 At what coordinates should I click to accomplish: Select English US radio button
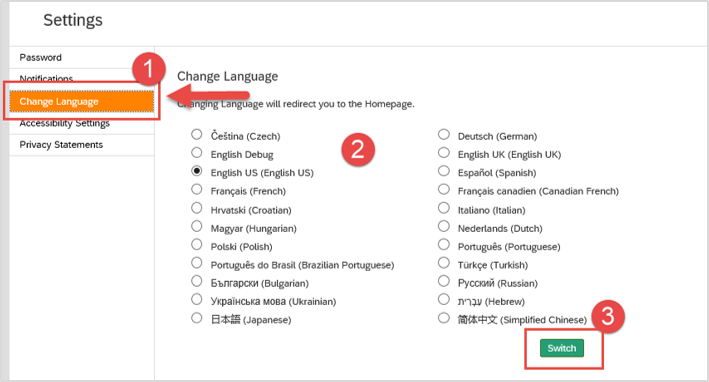(196, 171)
